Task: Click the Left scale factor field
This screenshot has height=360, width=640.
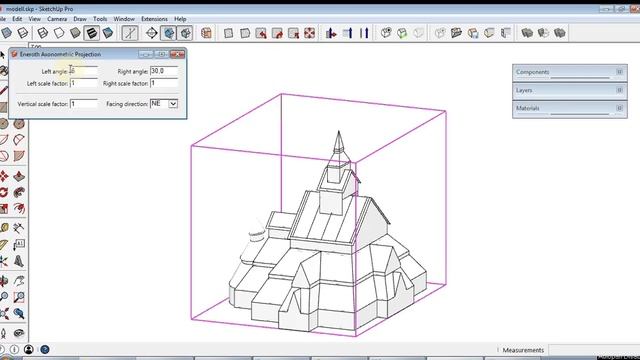Action: 83,83
